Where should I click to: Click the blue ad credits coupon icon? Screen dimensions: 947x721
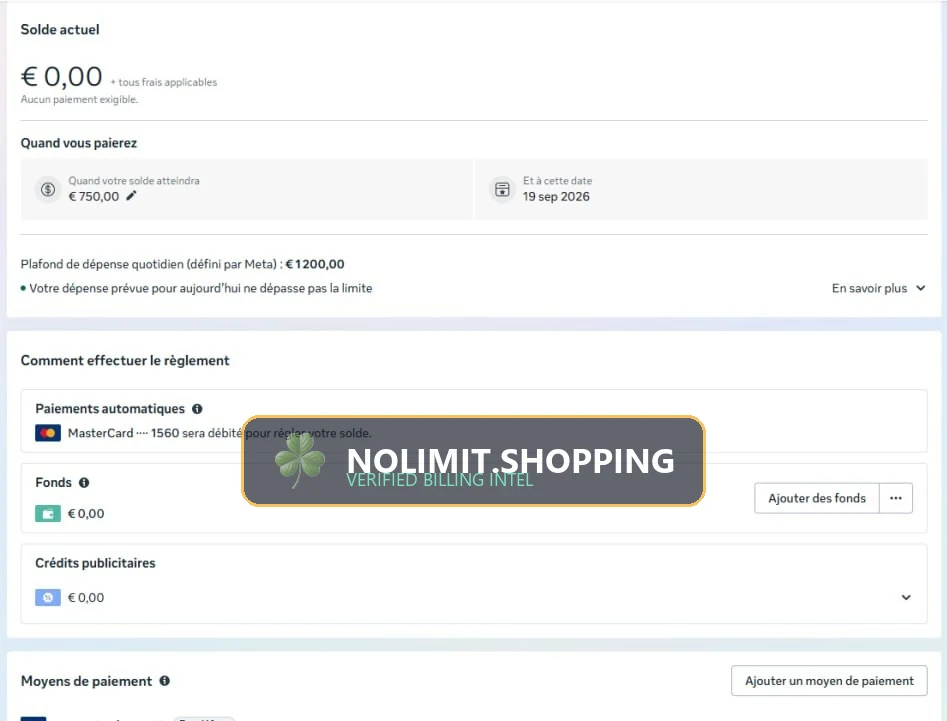point(48,597)
